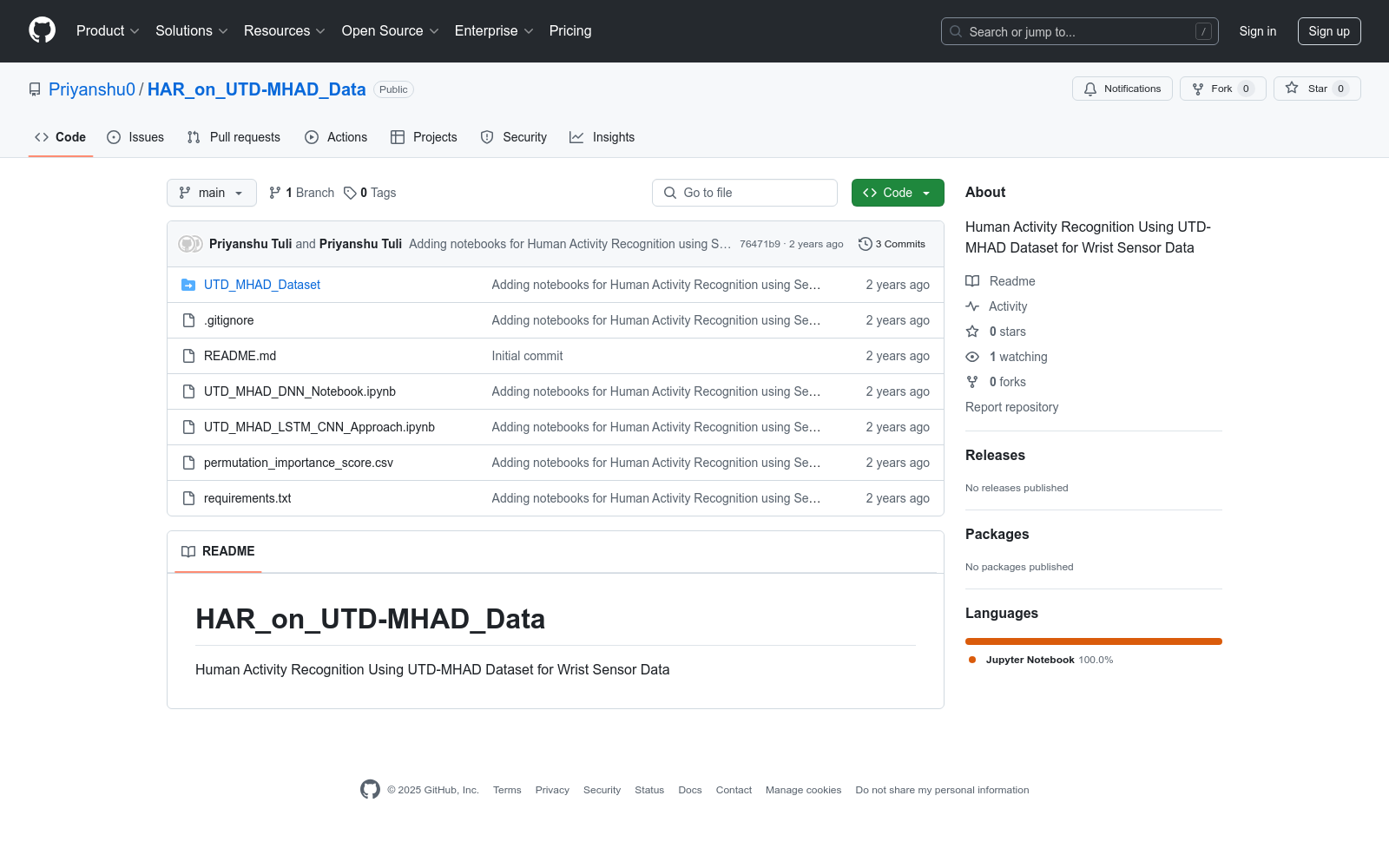Click the eye icon beside 1 watching
Image resolution: width=1389 pixels, height=868 pixels.
click(972, 357)
